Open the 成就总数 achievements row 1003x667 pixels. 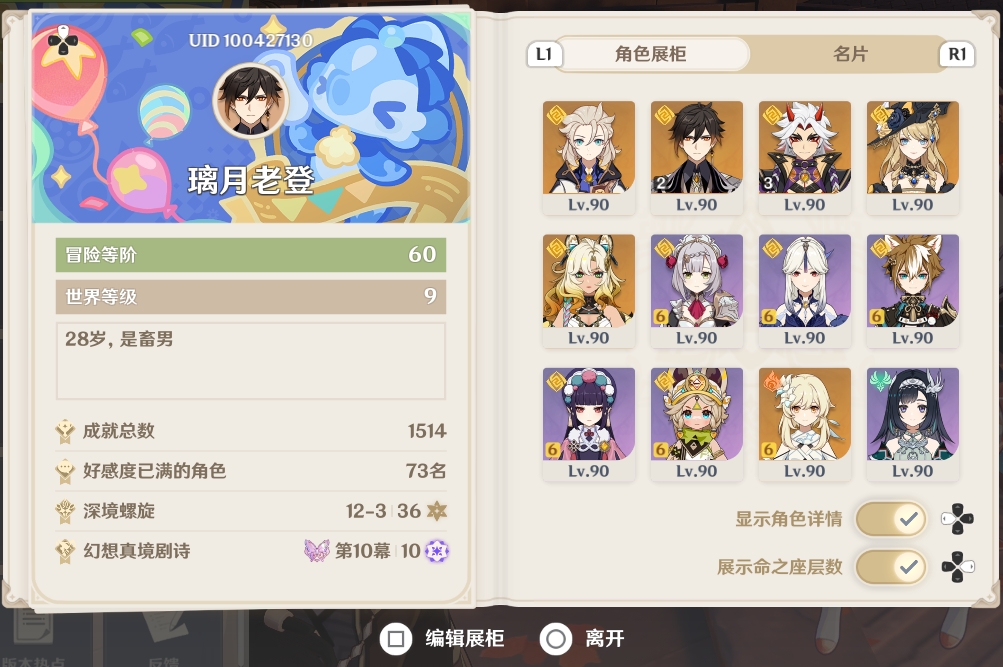tap(251, 431)
